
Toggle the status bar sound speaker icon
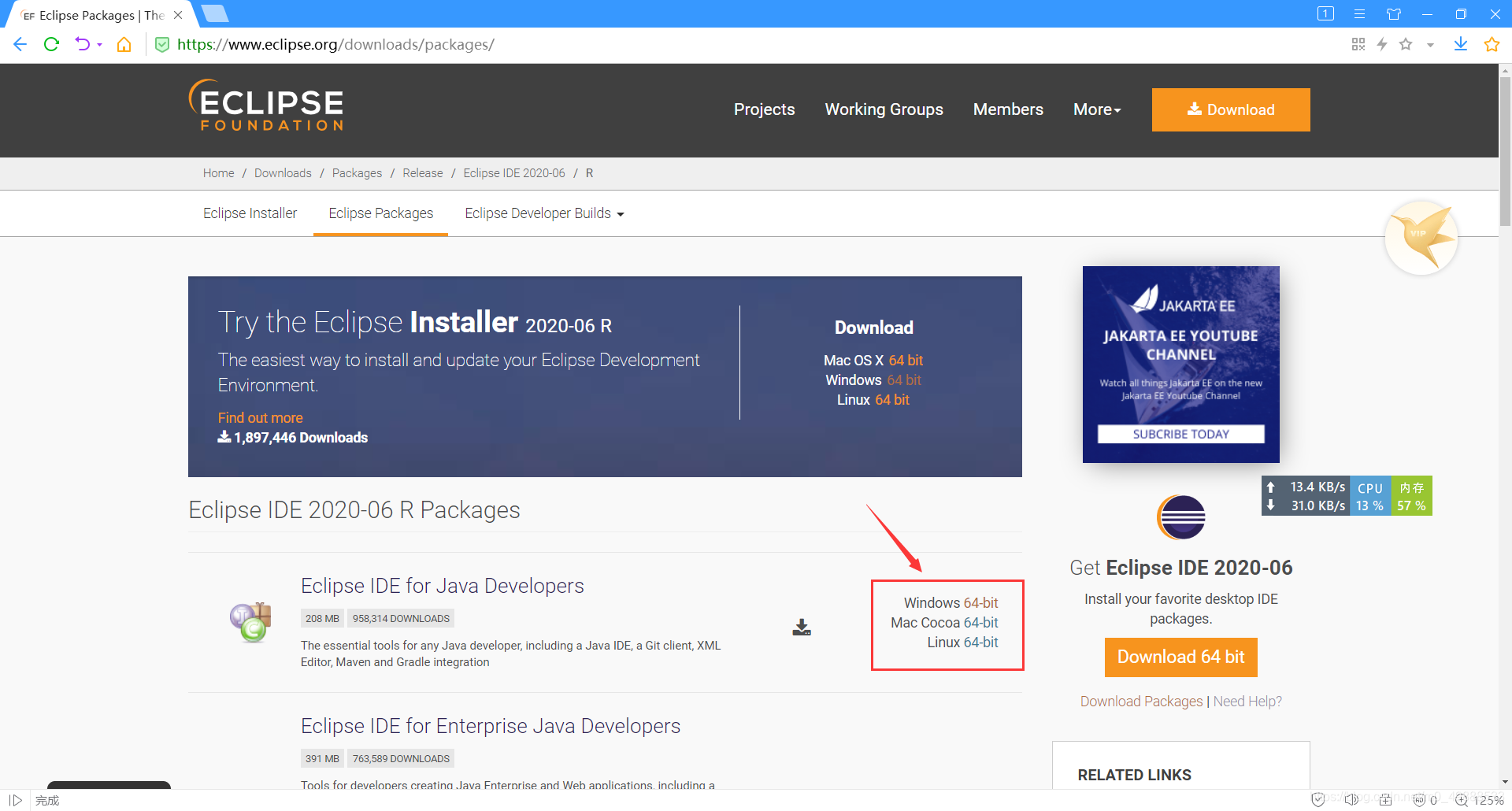pos(1351,800)
